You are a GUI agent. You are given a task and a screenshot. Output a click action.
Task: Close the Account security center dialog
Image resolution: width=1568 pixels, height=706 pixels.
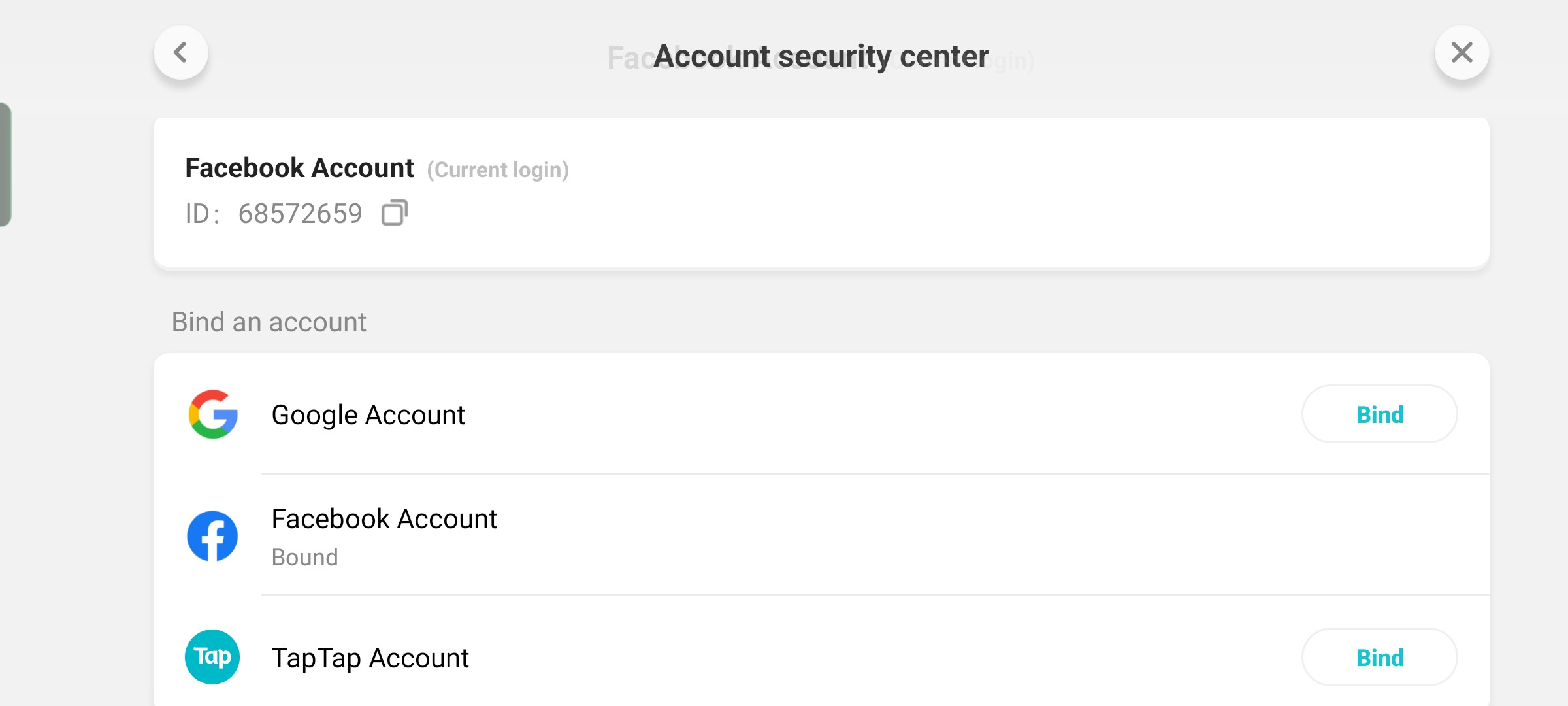tap(1462, 52)
